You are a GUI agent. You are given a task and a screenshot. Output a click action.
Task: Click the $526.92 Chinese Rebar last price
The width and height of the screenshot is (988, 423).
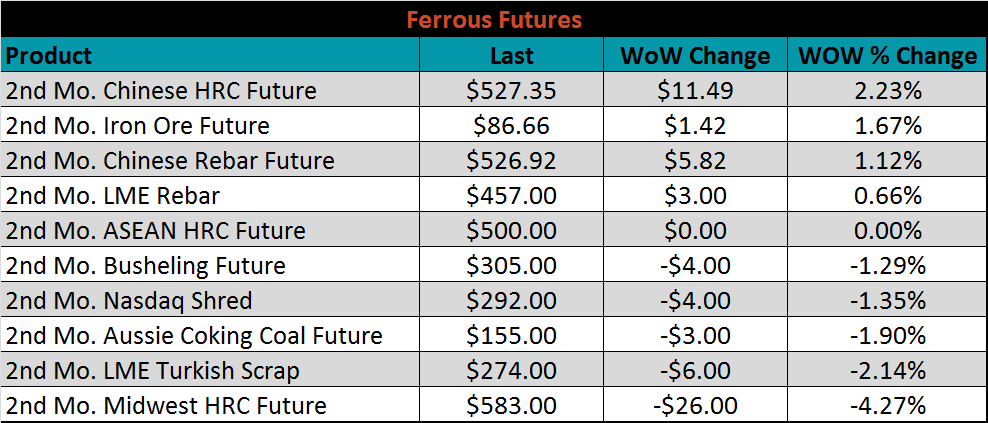pos(512,160)
